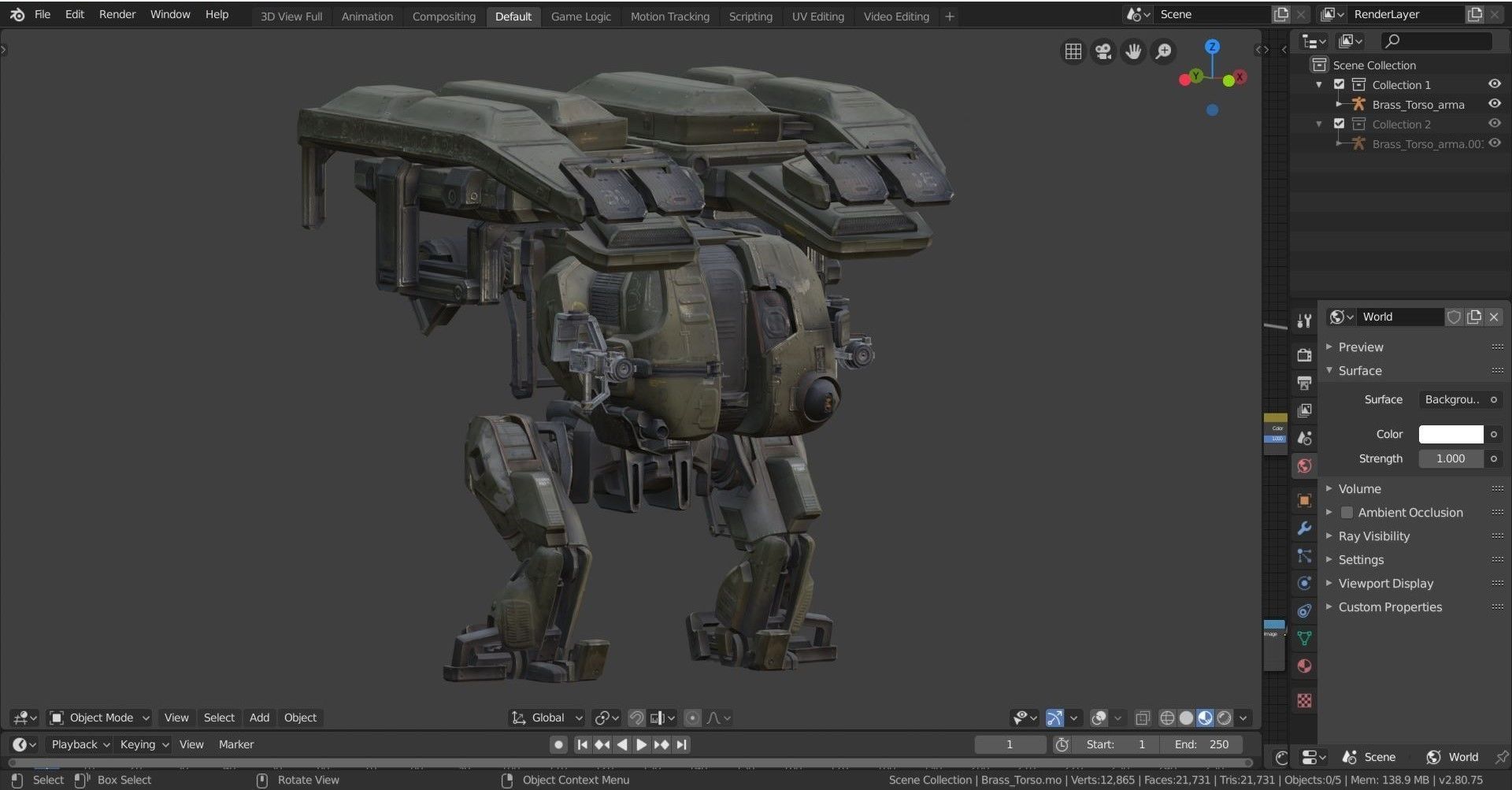Screen dimensions: 1512x790
Task: Uncheck the Collection 1 checkbox
Action: (x=1339, y=84)
